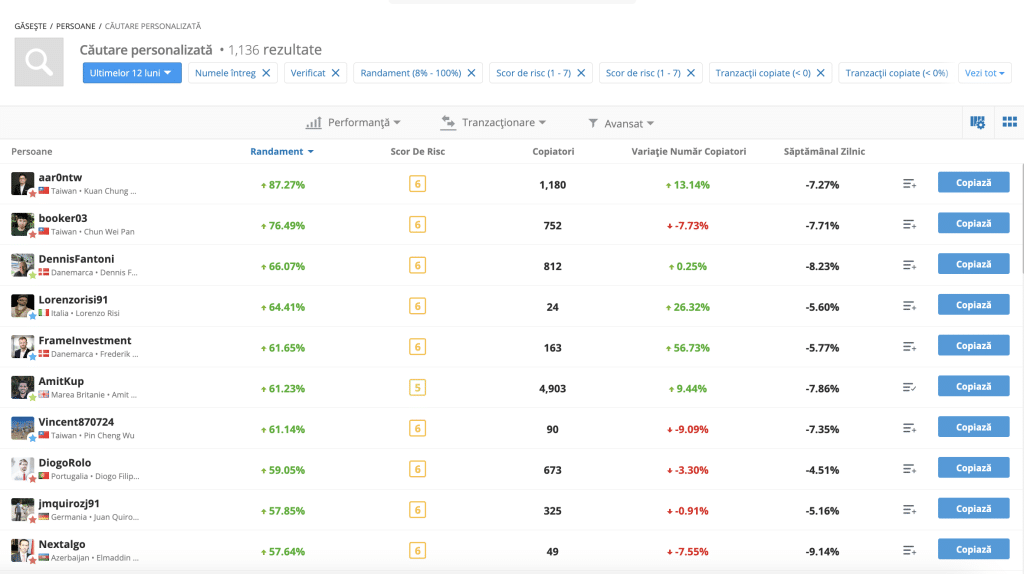Remove the Verificat filter

pyautogui.click(x=335, y=73)
